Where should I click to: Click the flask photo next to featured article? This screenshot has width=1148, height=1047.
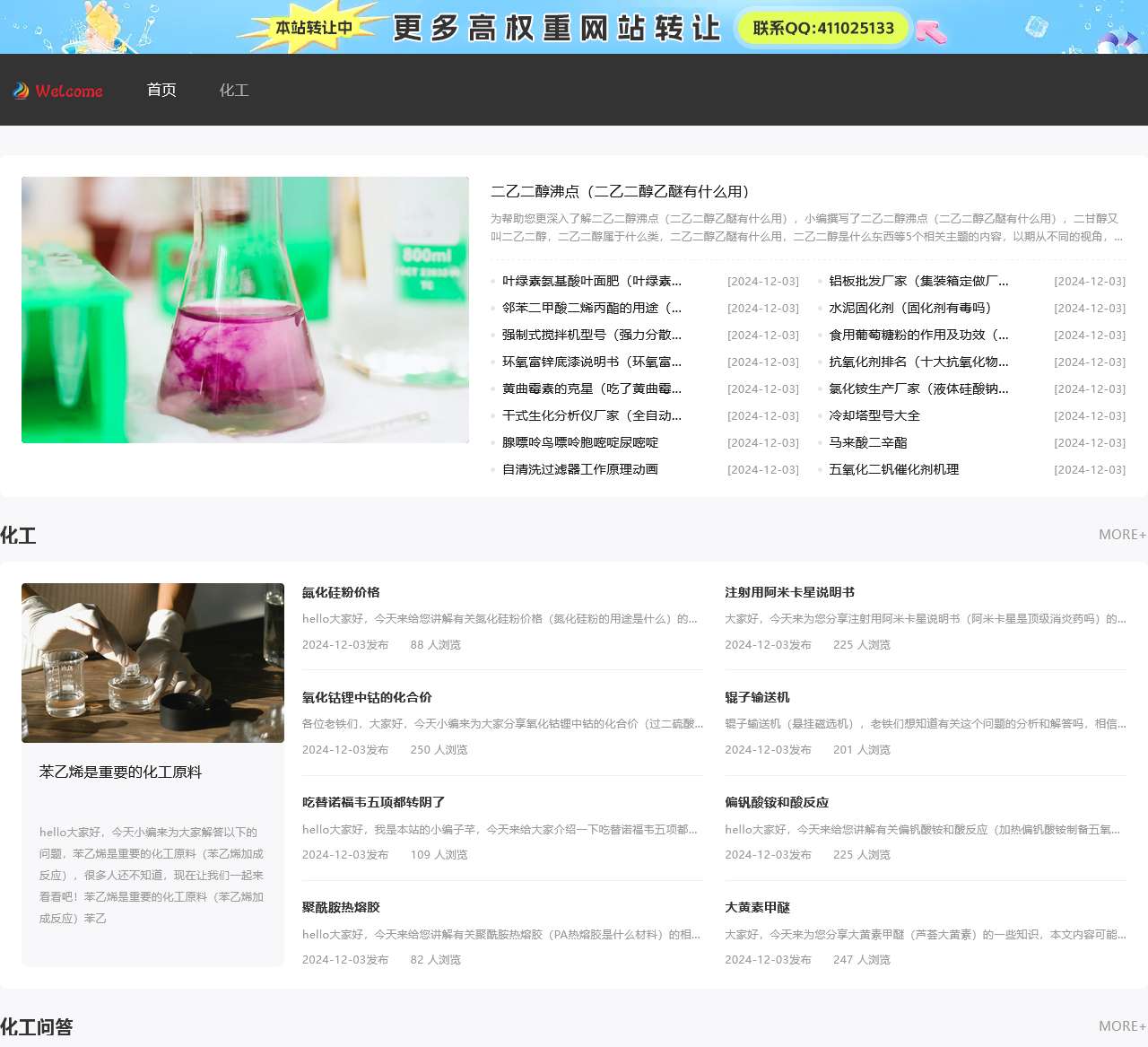[x=245, y=310]
